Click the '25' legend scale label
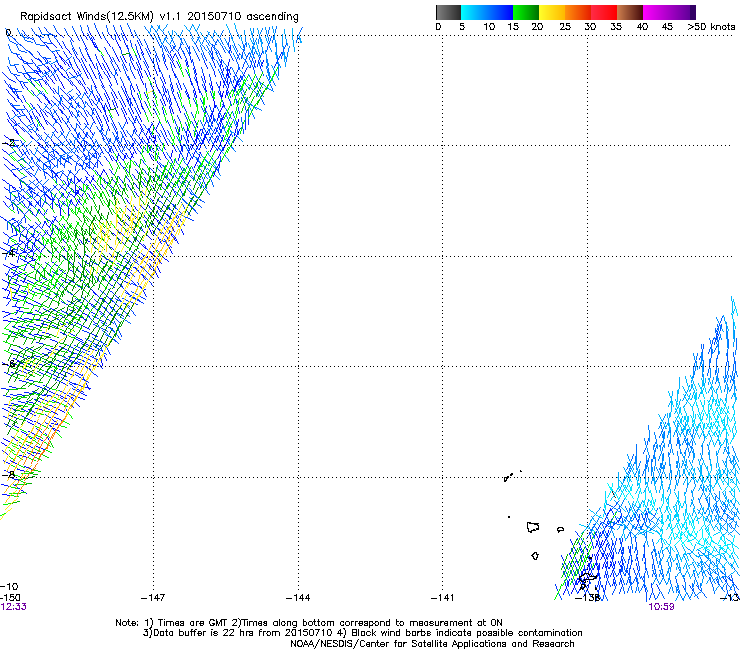The image size is (740, 650). [565, 27]
